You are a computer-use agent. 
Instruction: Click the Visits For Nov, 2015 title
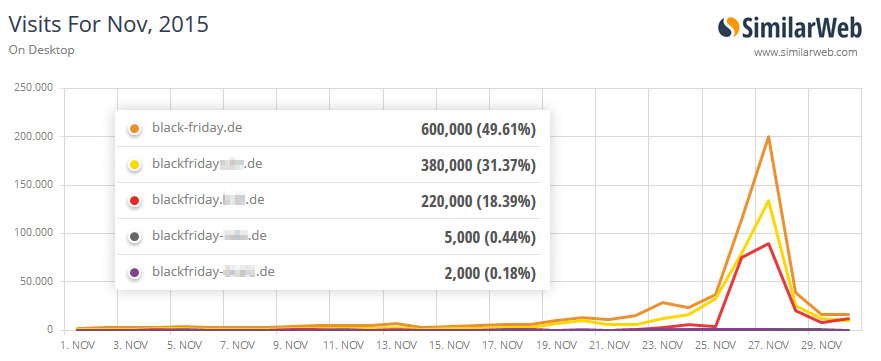point(108,25)
